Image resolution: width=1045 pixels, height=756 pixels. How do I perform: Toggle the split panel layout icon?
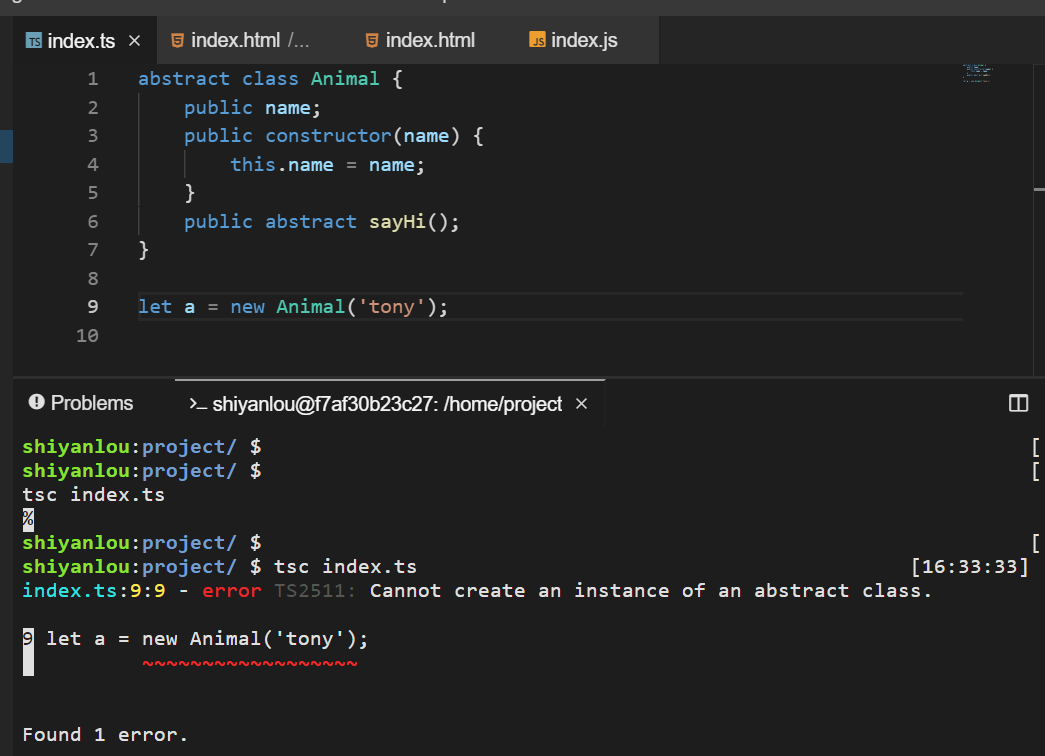pyautogui.click(x=1018, y=403)
